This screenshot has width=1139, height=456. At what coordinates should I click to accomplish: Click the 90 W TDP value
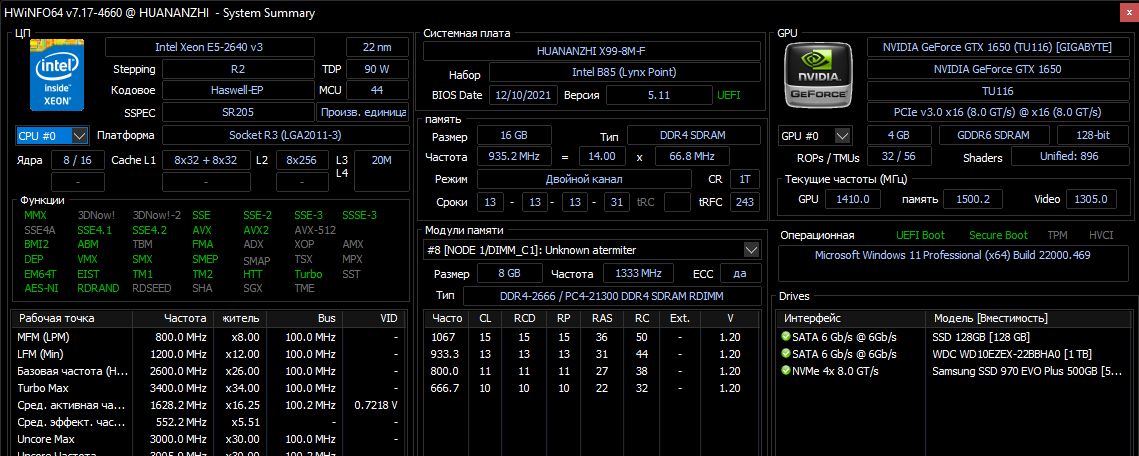click(x=377, y=70)
